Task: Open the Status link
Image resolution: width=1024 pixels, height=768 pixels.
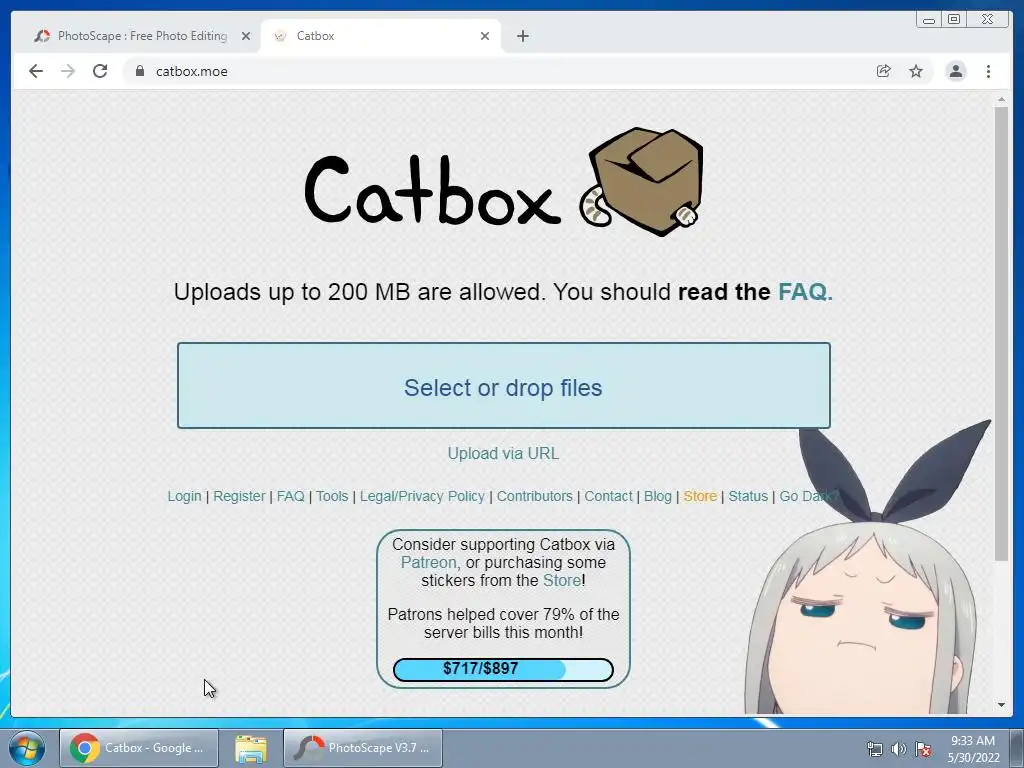Action: tap(748, 496)
